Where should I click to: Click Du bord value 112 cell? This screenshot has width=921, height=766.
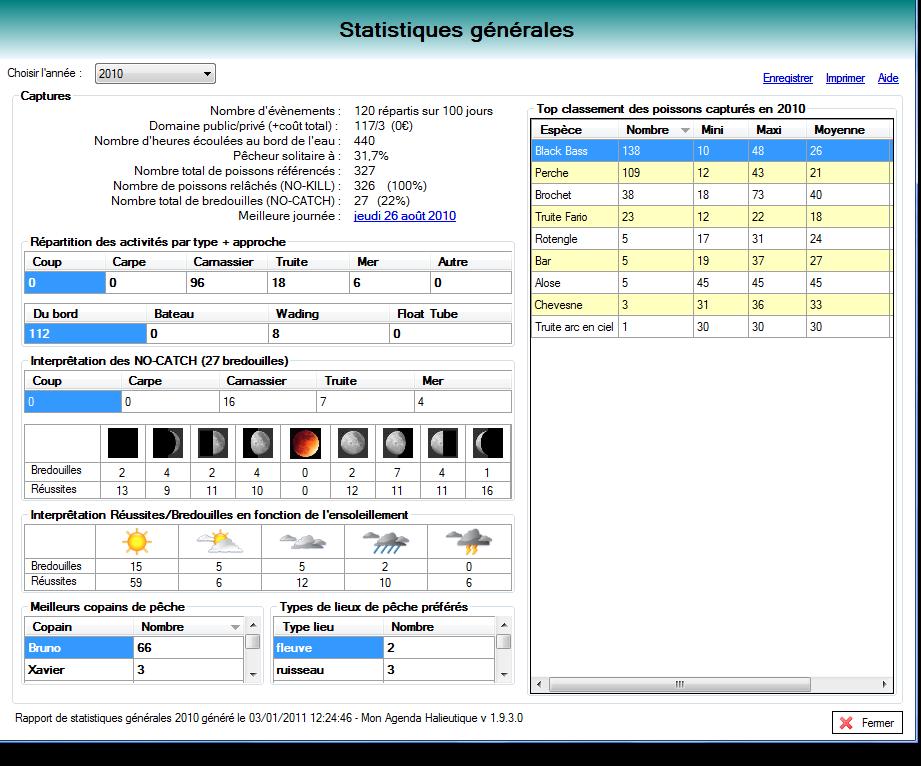click(85, 334)
